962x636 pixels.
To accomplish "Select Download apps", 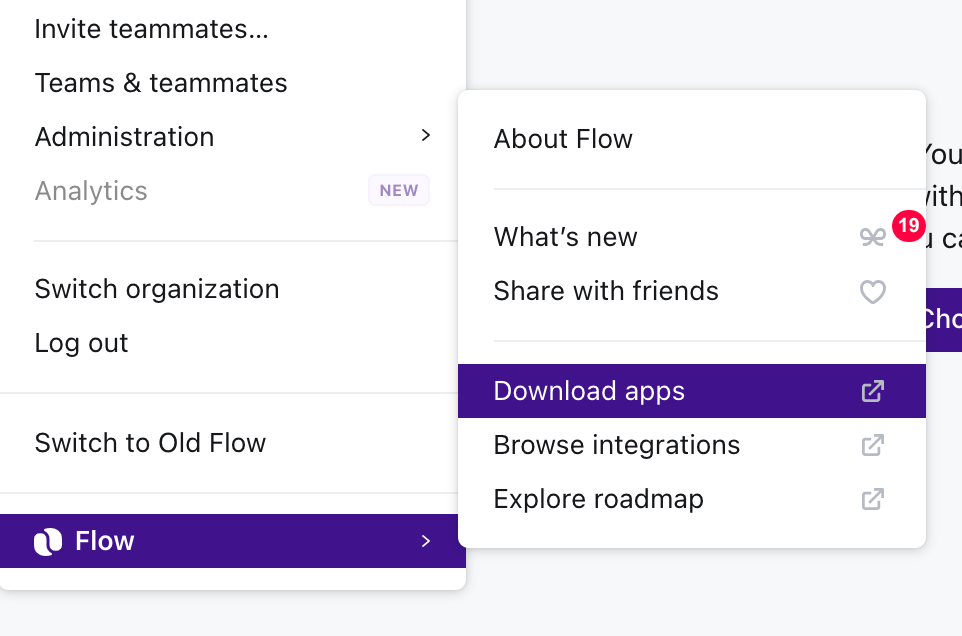I will click(x=691, y=391).
